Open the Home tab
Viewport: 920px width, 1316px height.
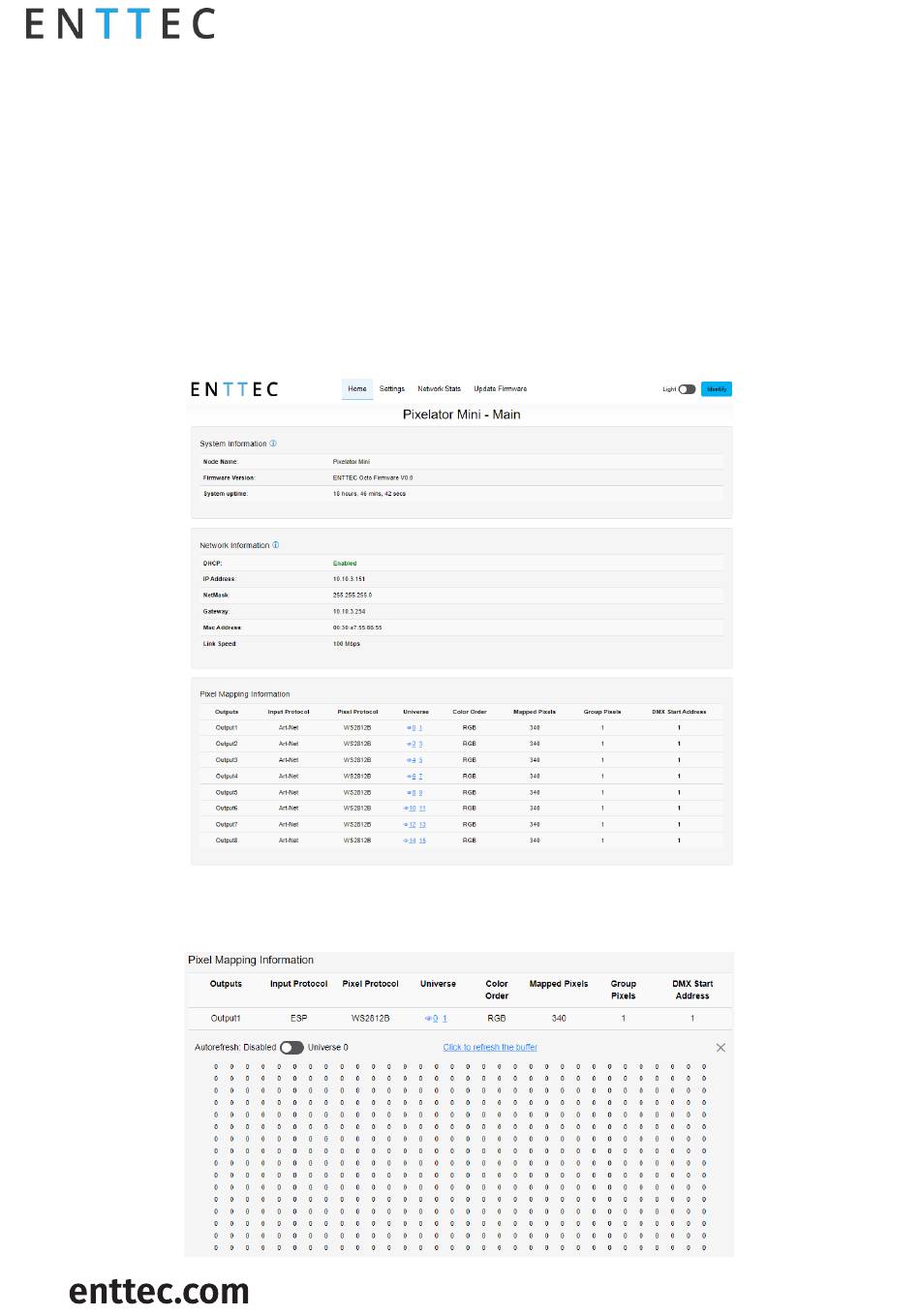(x=357, y=388)
